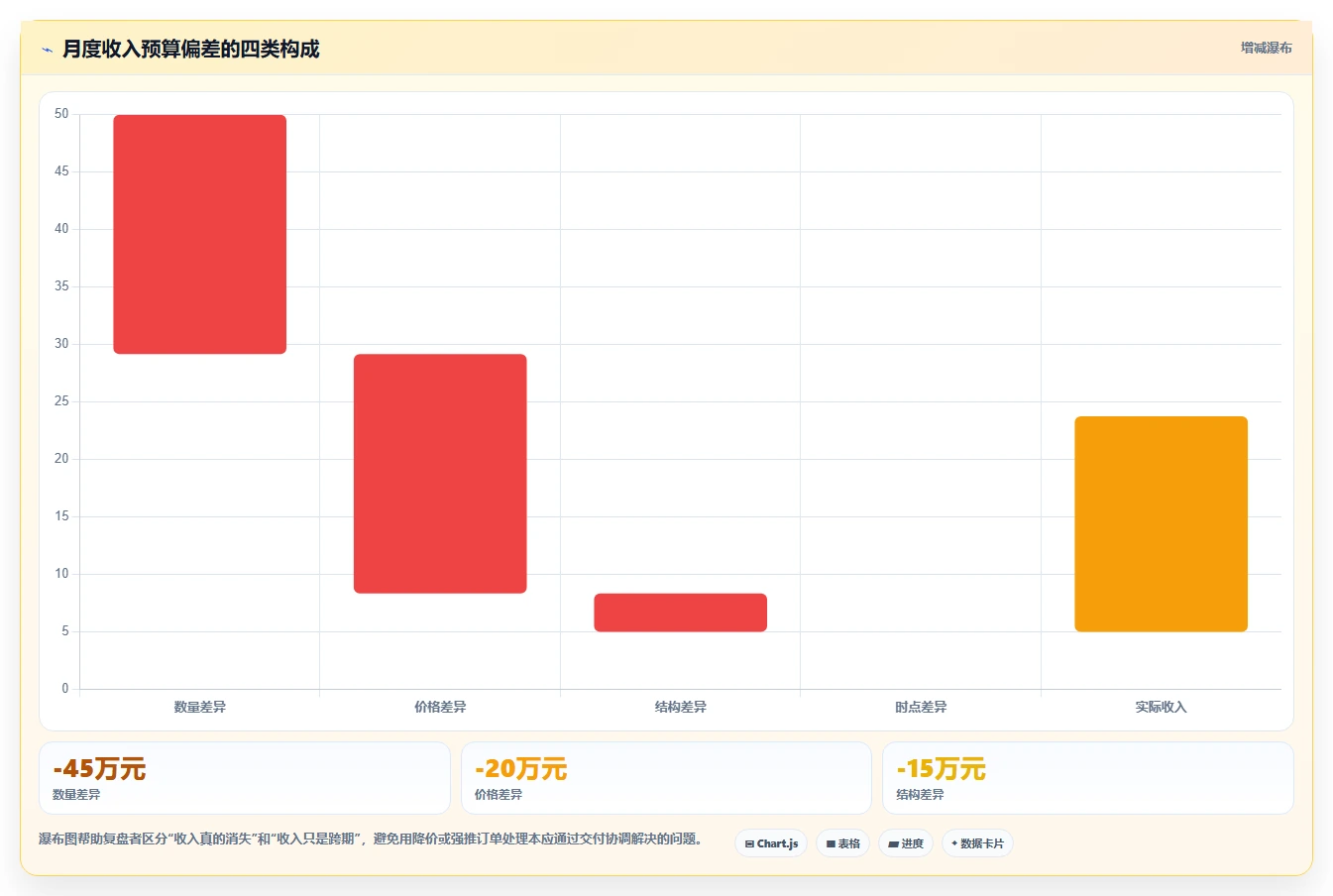The width and height of the screenshot is (1333, 896).
Task: Click the 进度 chip
Action: tap(906, 843)
